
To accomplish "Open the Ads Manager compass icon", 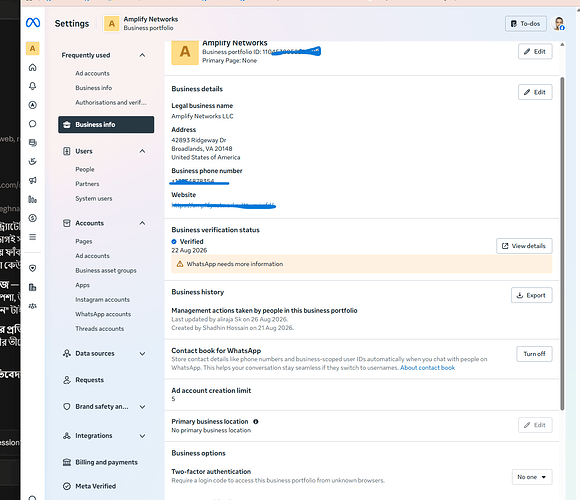I will click(33, 105).
